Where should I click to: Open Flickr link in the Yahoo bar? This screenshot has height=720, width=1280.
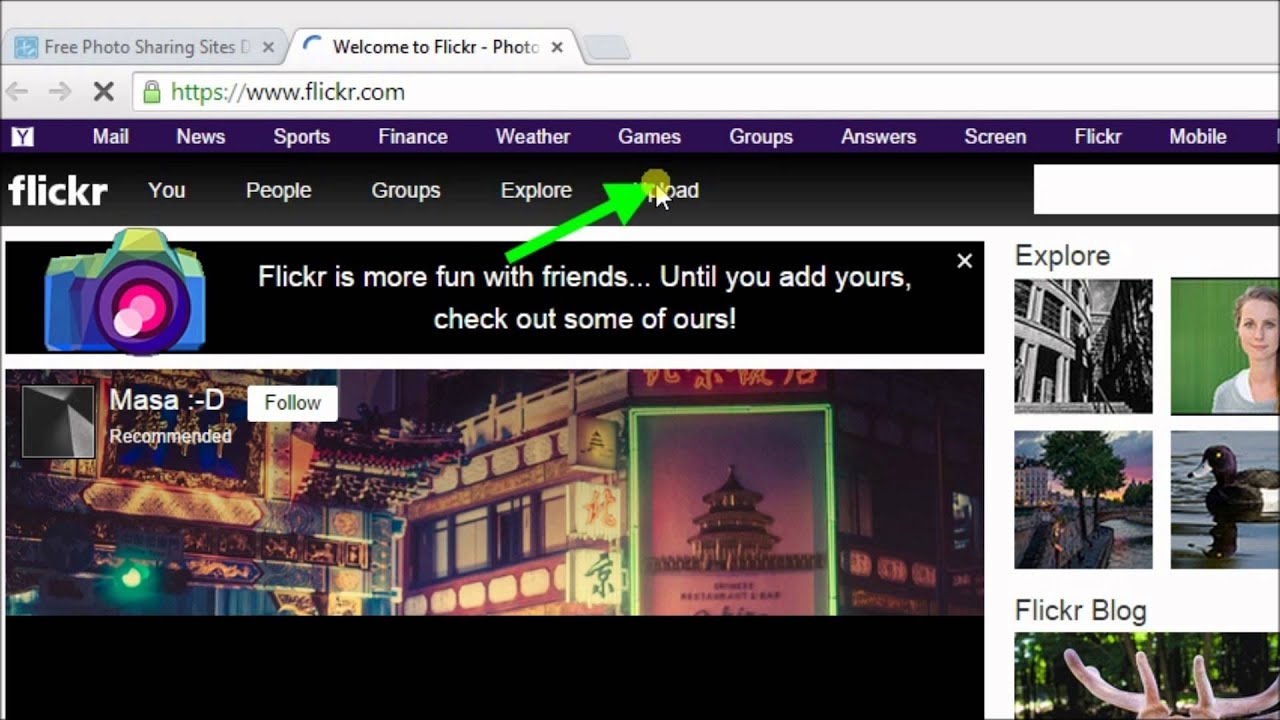pos(1098,137)
